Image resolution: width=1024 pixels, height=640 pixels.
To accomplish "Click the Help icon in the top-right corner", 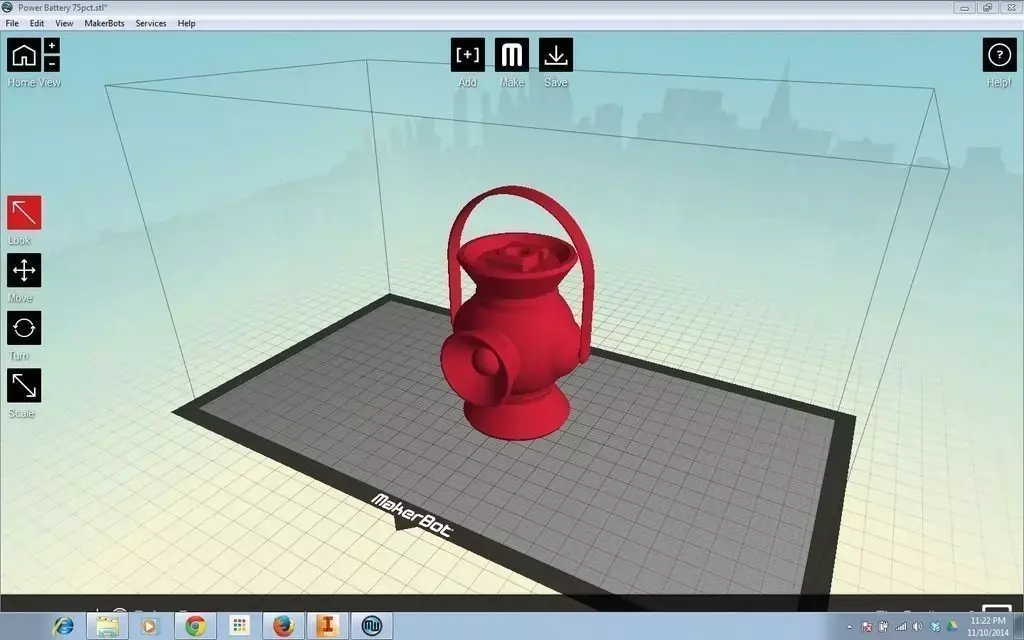I will pyautogui.click(x=998, y=55).
